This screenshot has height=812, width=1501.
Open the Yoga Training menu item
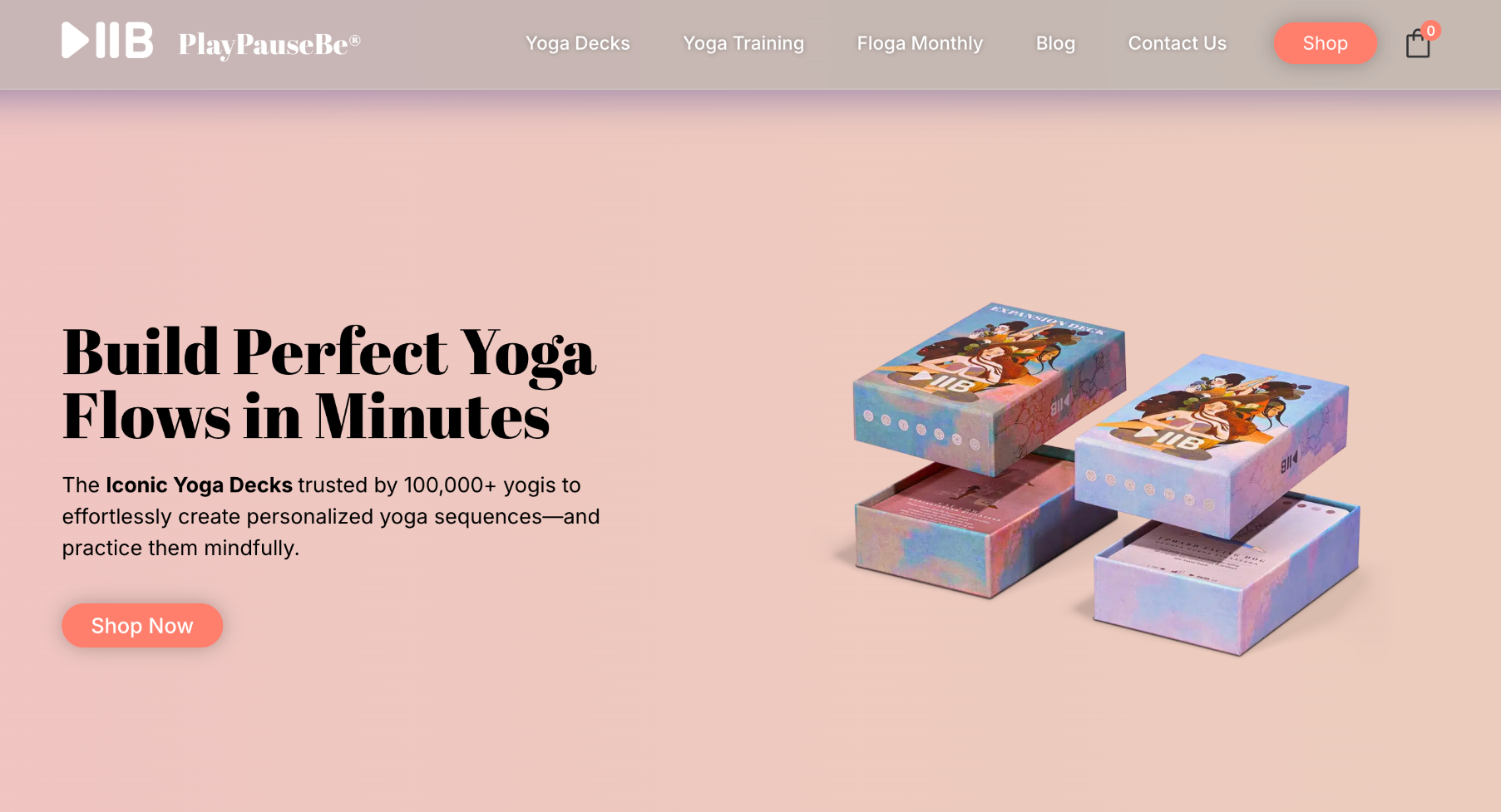743,43
